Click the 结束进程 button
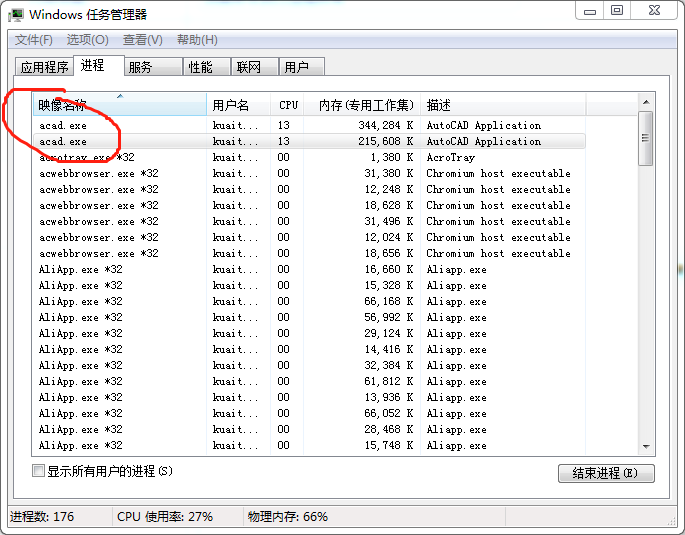Screen dimensions: 685x535 click(x=606, y=473)
